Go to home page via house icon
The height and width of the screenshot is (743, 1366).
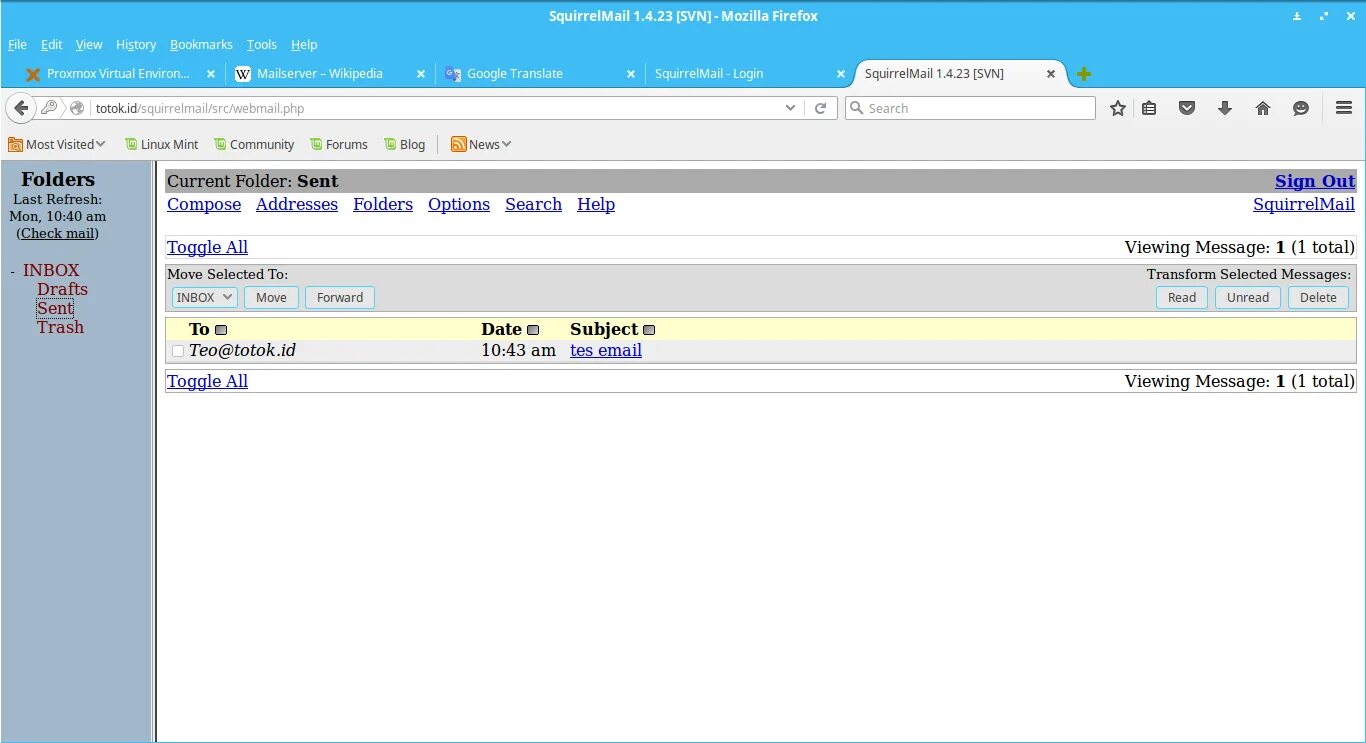(1263, 108)
